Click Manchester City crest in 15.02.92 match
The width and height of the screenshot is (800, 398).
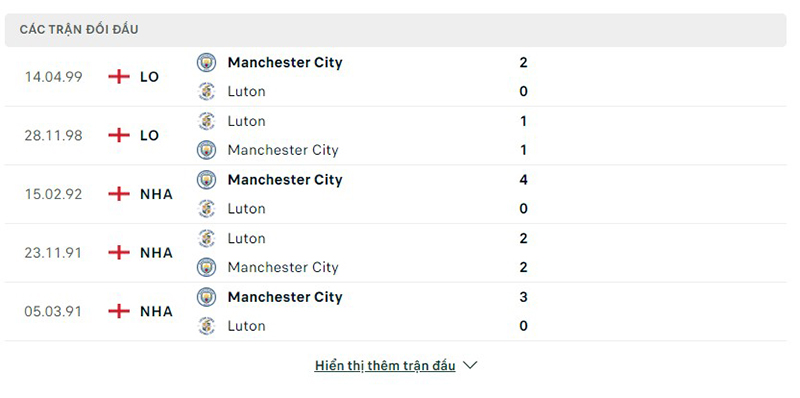point(206,180)
